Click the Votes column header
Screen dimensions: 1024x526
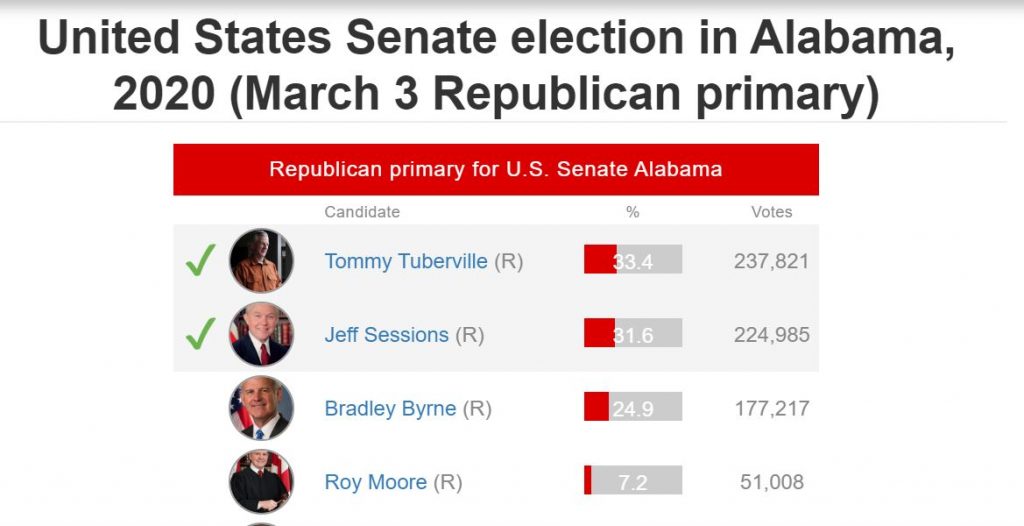(771, 212)
